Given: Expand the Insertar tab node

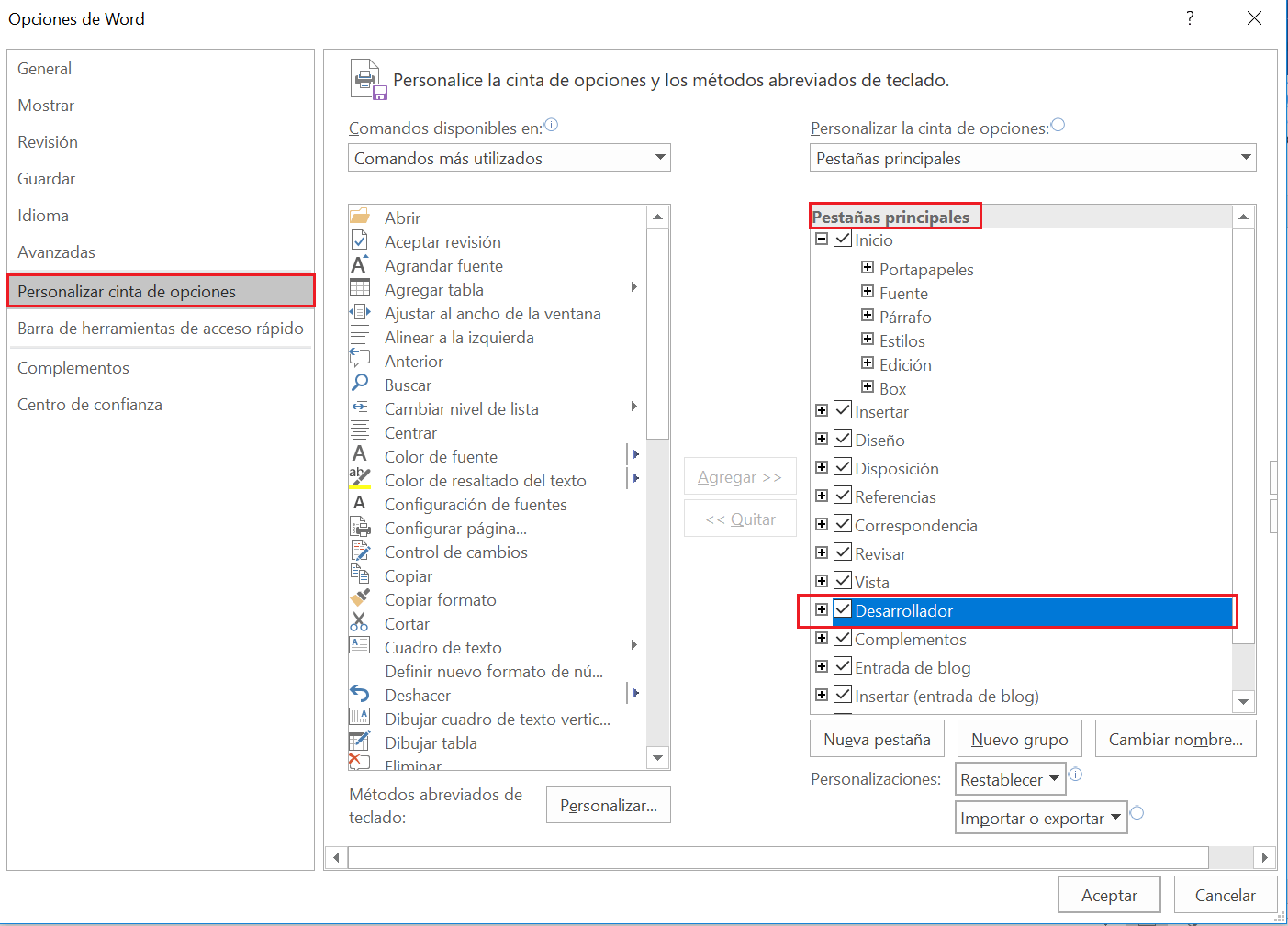Looking at the screenshot, I should [822, 410].
